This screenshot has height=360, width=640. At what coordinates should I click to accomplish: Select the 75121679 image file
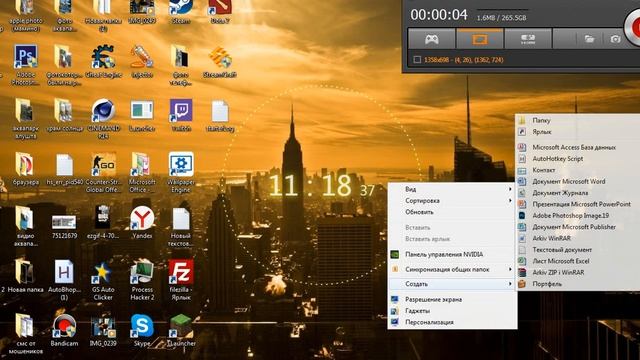pos(64,227)
